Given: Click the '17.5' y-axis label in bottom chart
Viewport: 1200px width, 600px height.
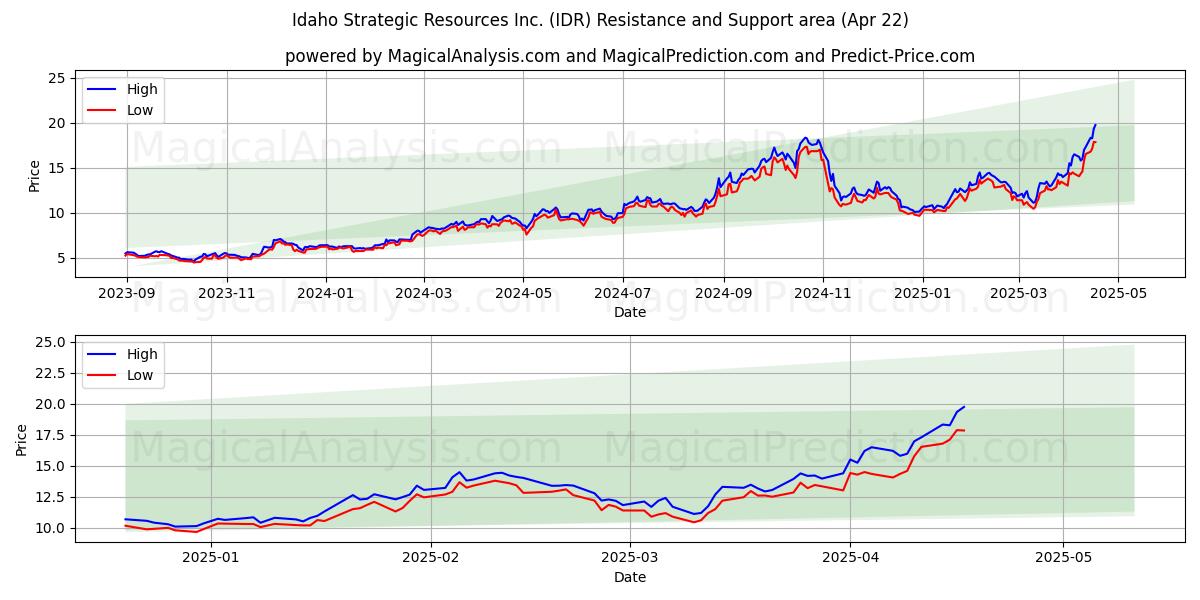Looking at the screenshot, I should 52,435.
